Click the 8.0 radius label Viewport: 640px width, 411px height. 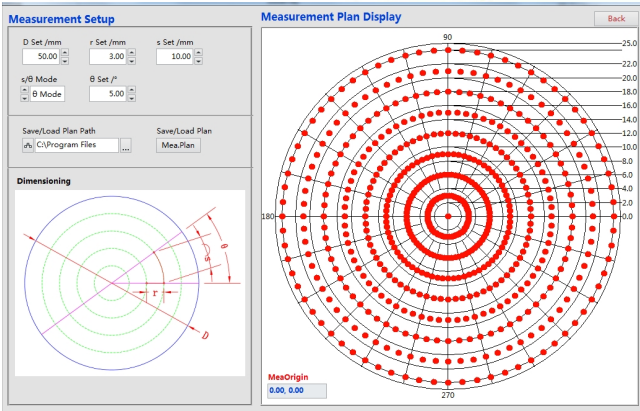[627, 161]
